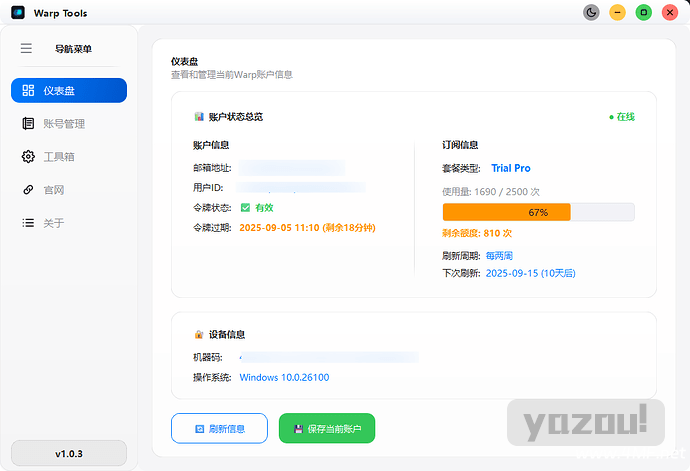Collapse the navigation menu hamburger icon
The width and height of the screenshot is (690, 471).
[x=26, y=48]
